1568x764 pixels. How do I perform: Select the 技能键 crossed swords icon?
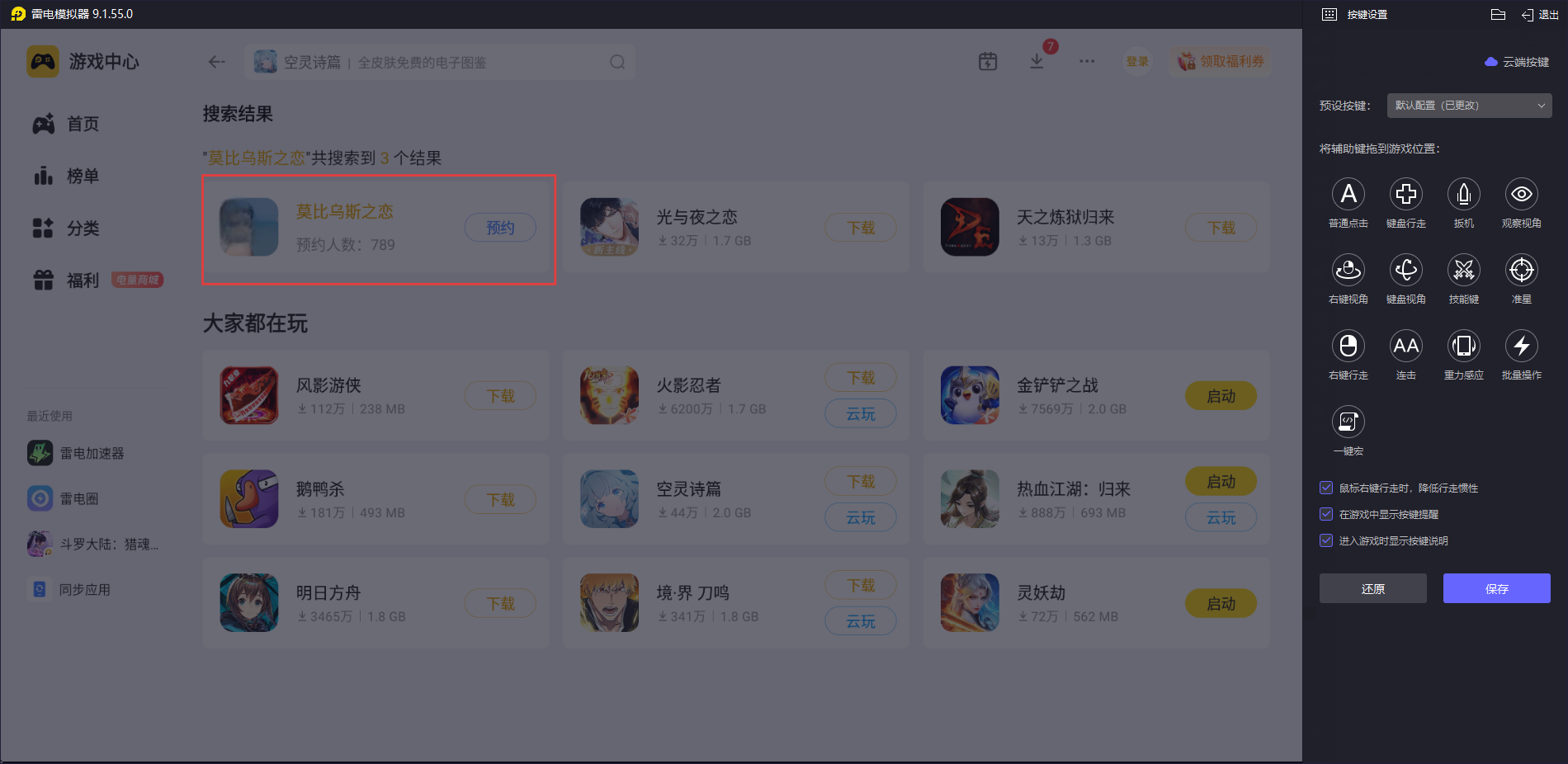[1463, 270]
